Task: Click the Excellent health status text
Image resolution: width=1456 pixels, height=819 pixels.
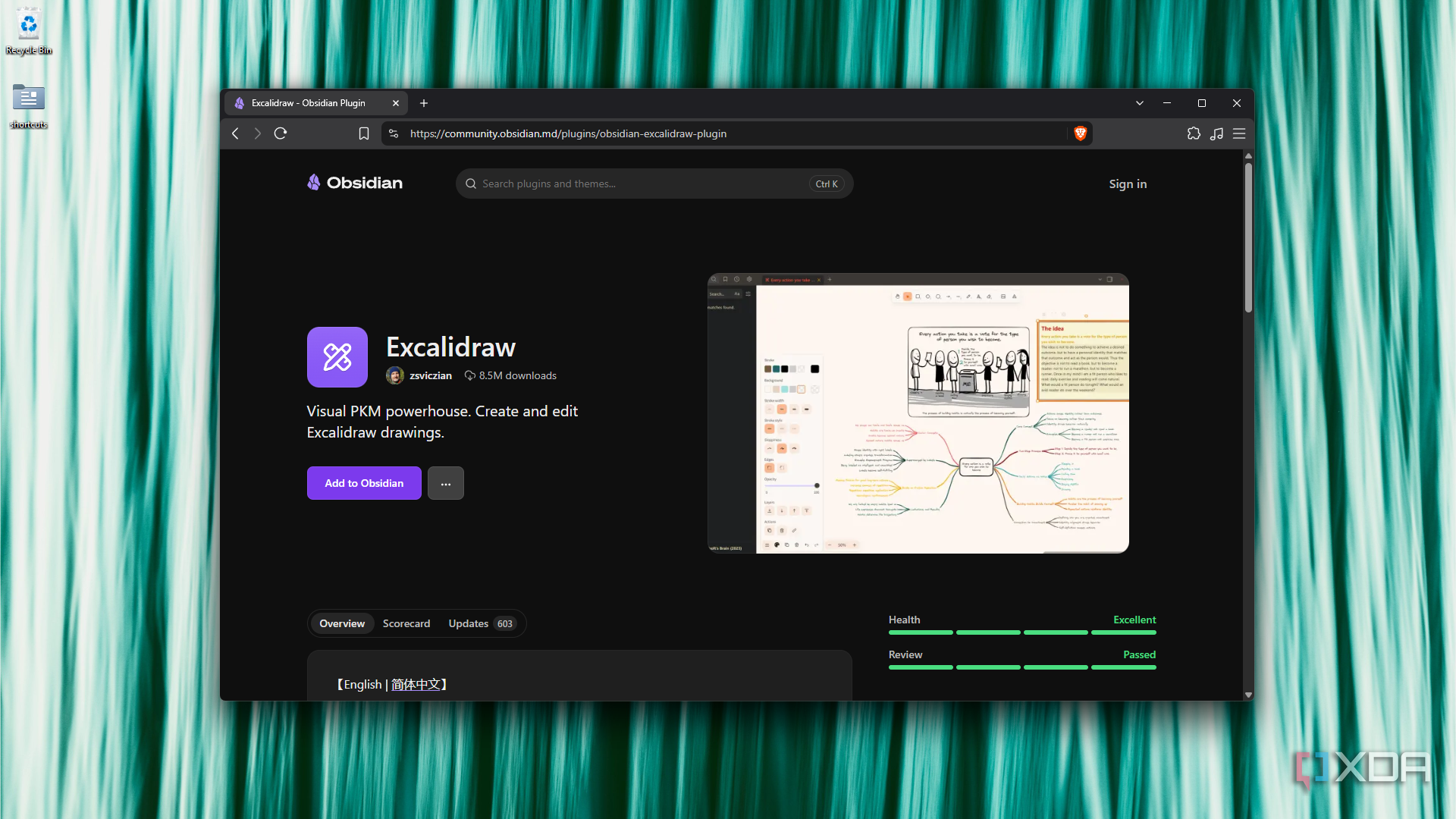Action: (x=1134, y=620)
